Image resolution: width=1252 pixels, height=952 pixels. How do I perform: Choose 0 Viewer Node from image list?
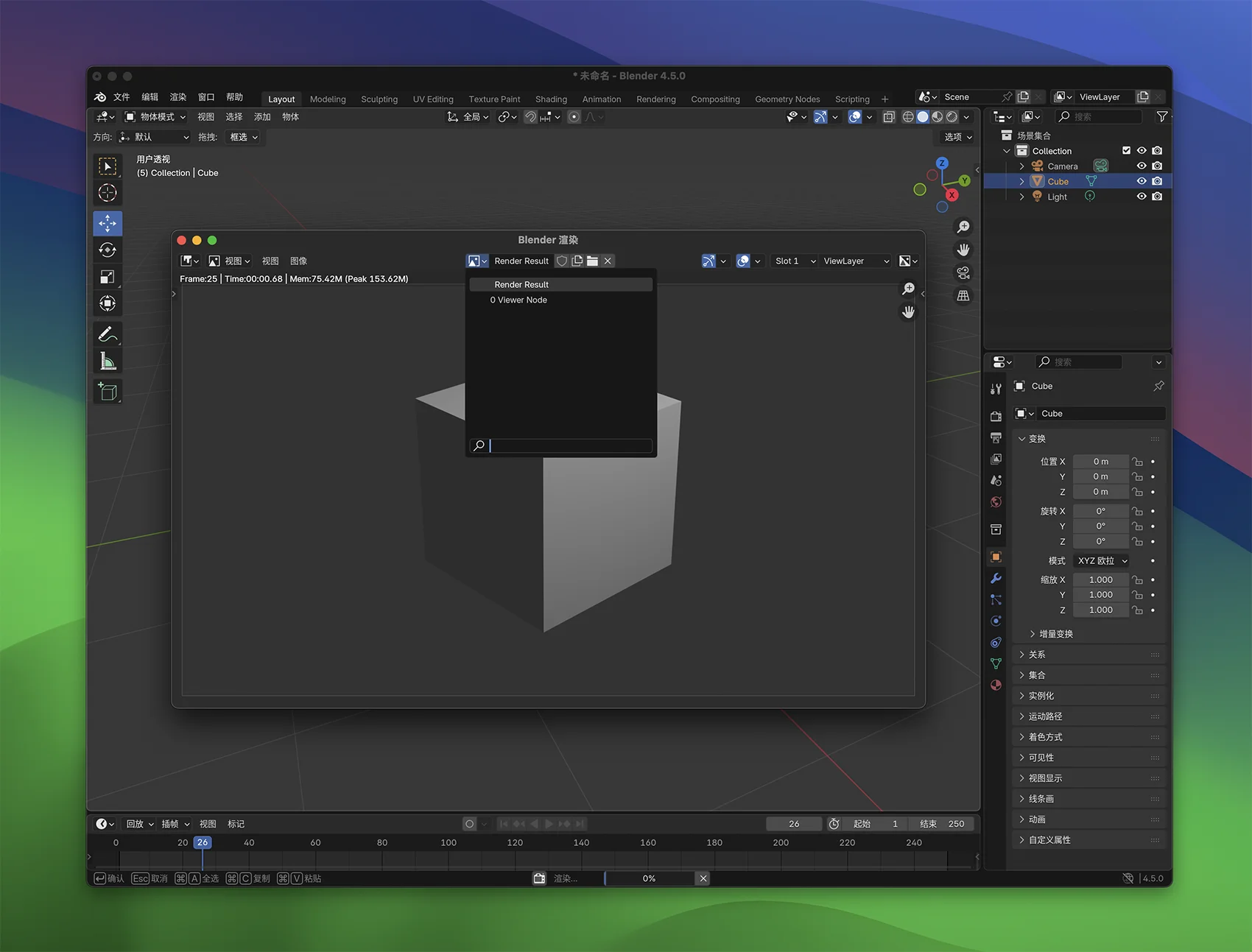pyautogui.click(x=561, y=300)
